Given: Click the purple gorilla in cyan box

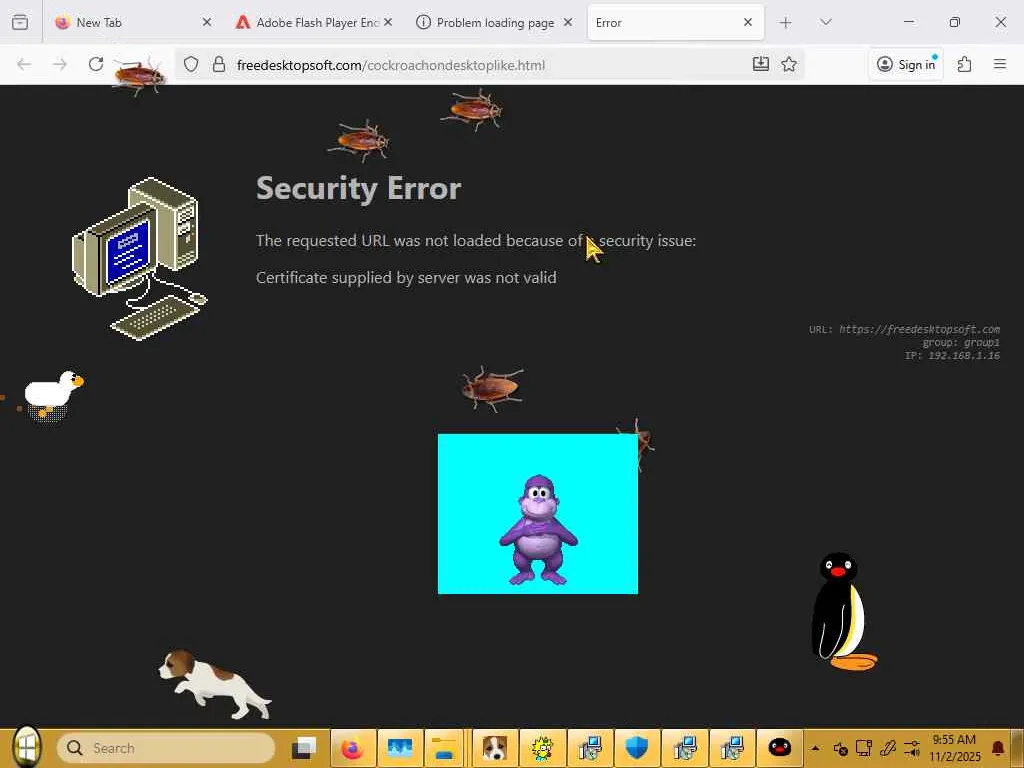Looking at the screenshot, I should click(x=538, y=530).
